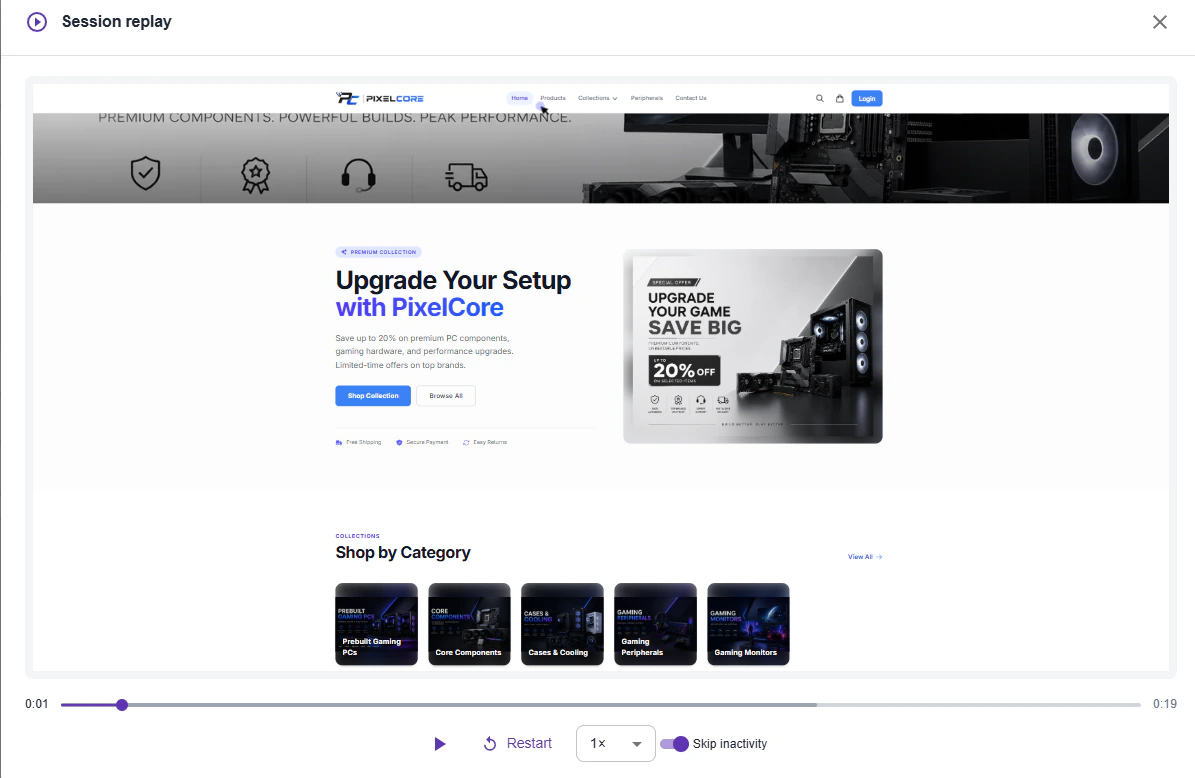Open the Cases & Cooling category card
The width and height of the screenshot is (1195, 778).
(x=562, y=624)
